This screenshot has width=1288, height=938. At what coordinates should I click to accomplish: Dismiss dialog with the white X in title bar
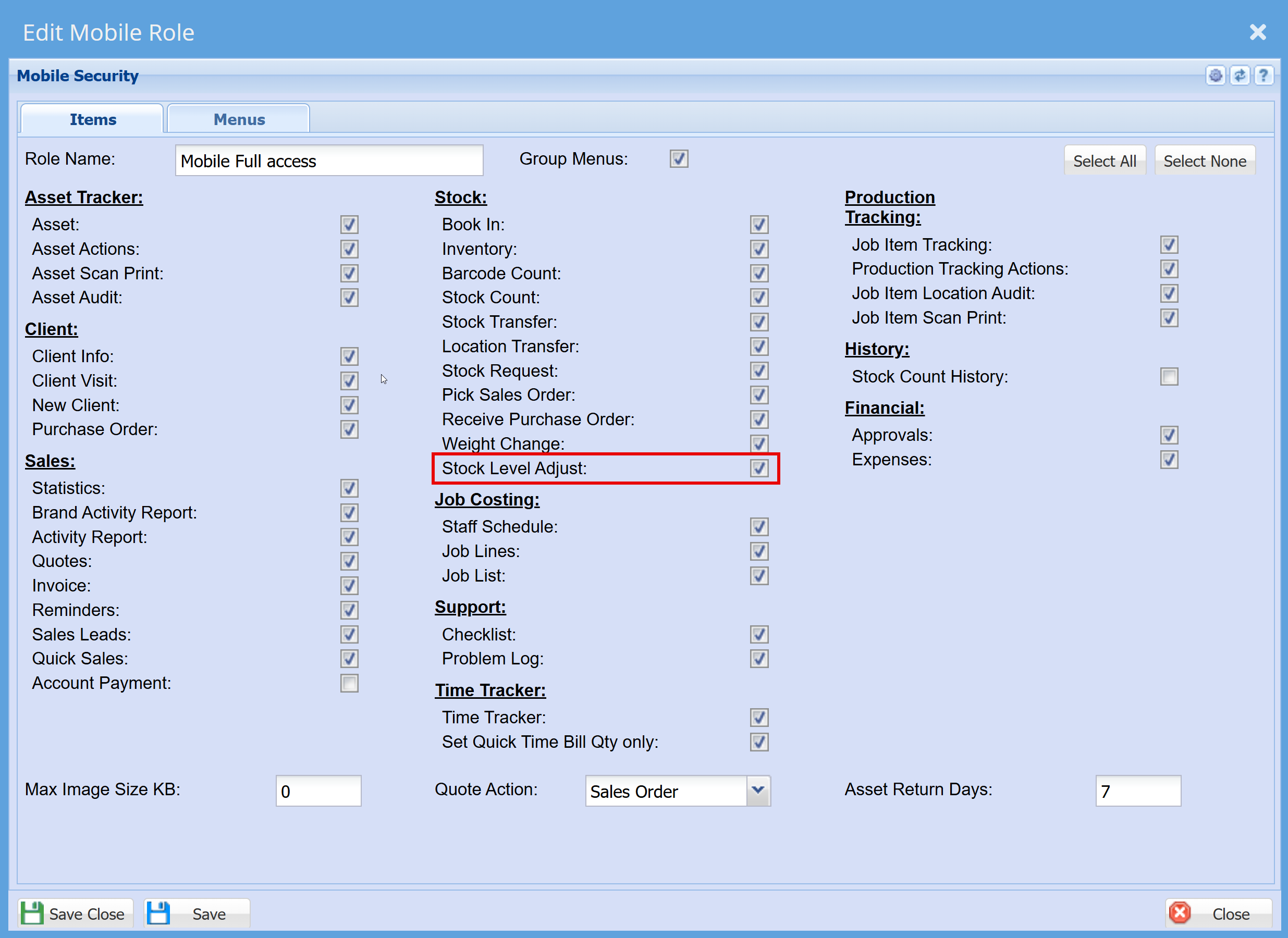pos(1258,32)
